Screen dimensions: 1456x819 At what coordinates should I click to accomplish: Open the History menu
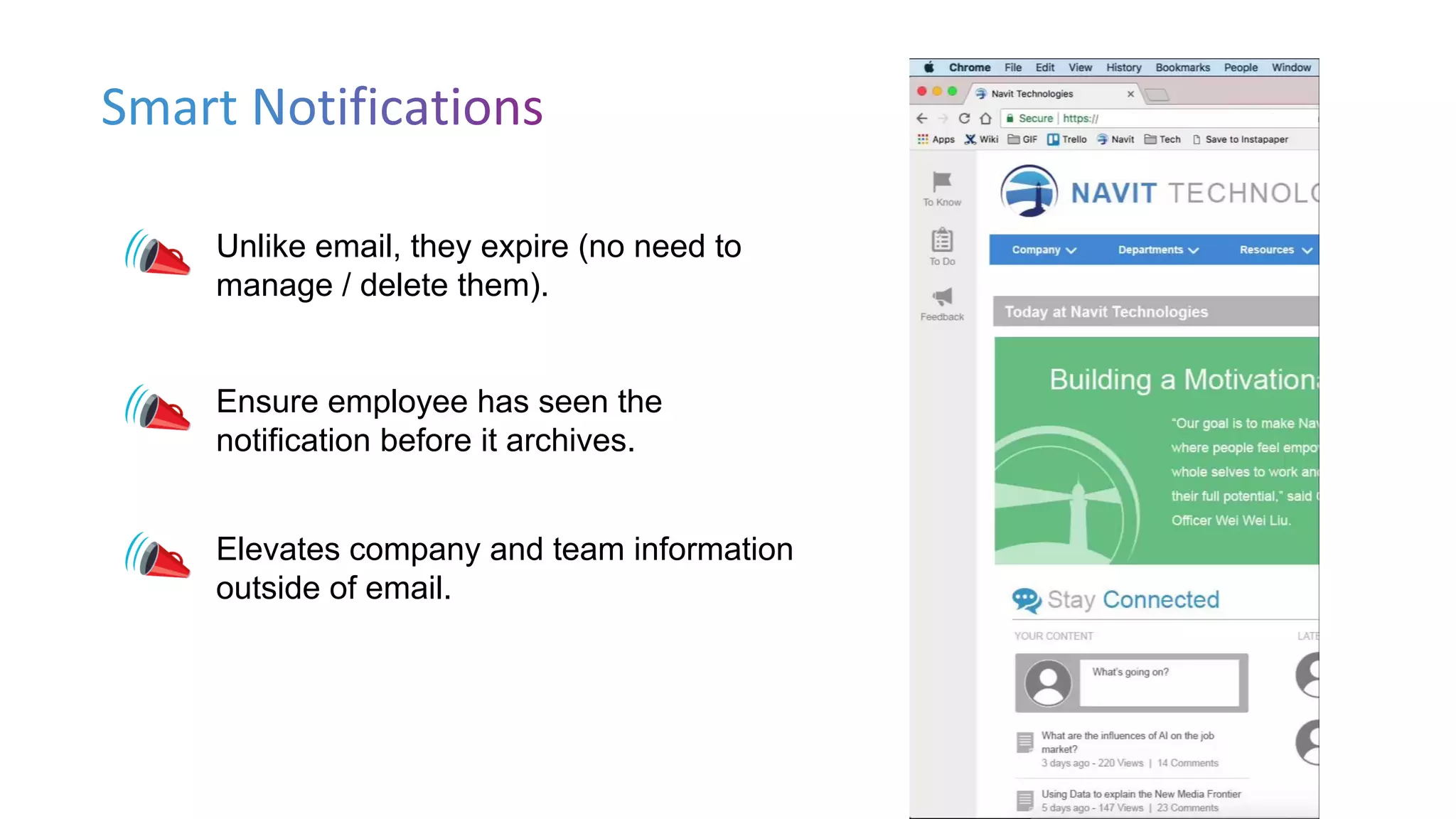click(1124, 68)
